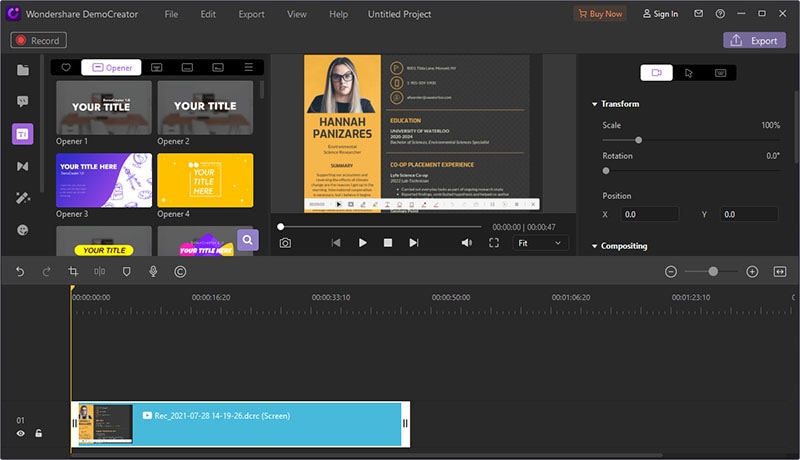Mute the preview volume speaker
The width and height of the screenshot is (800, 460).
tap(466, 243)
